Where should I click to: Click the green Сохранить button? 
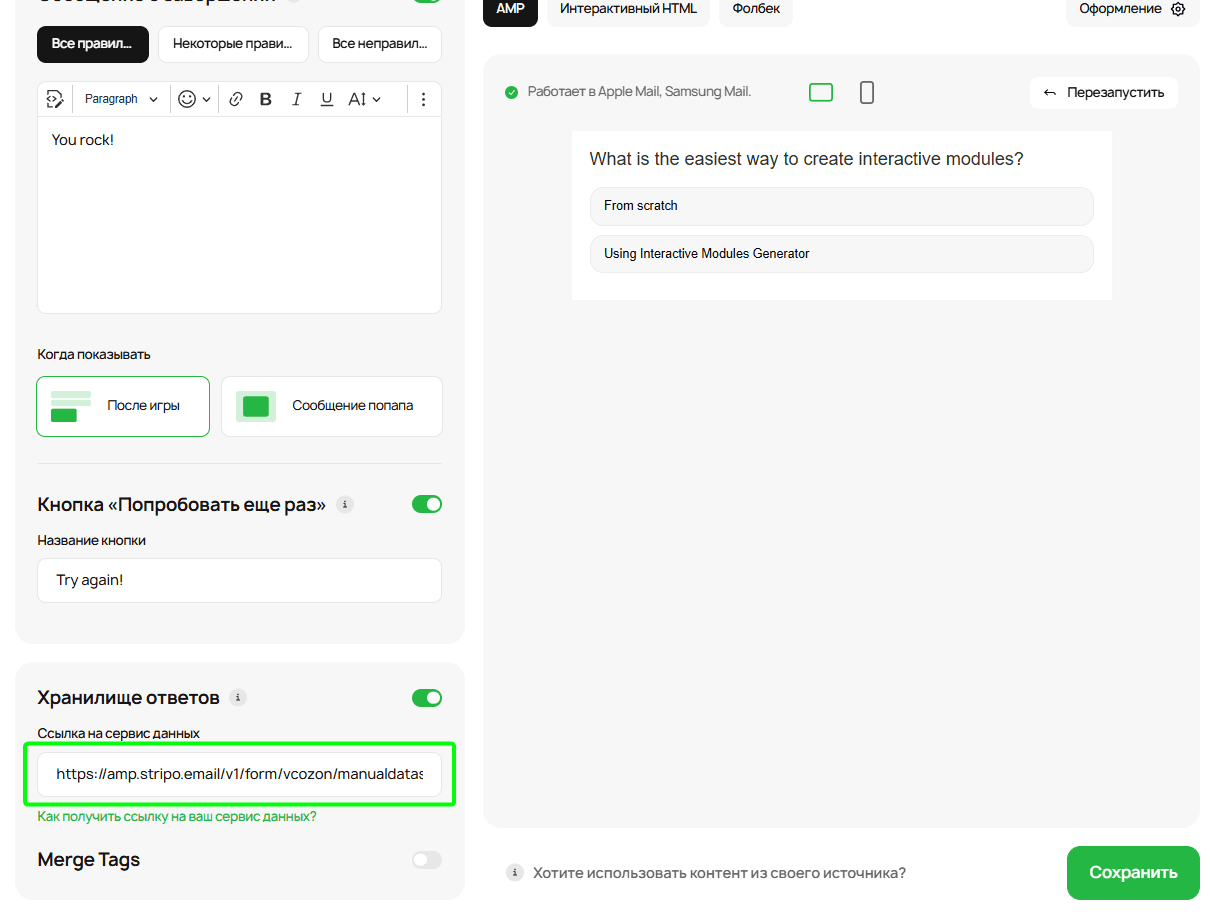pyautogui.click(x=1132, y=872)
